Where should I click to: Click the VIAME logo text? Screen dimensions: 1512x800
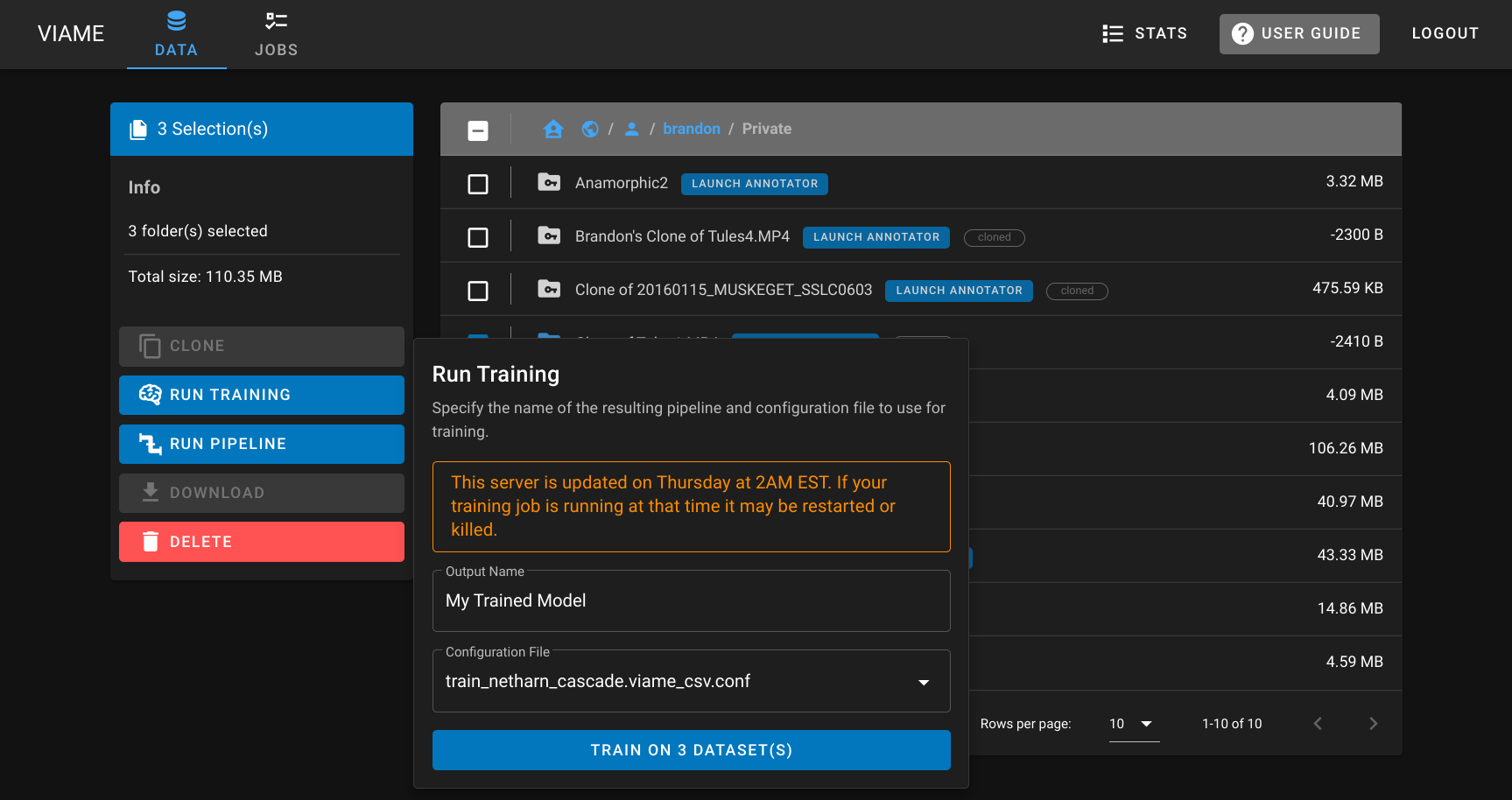click(71, 33)
